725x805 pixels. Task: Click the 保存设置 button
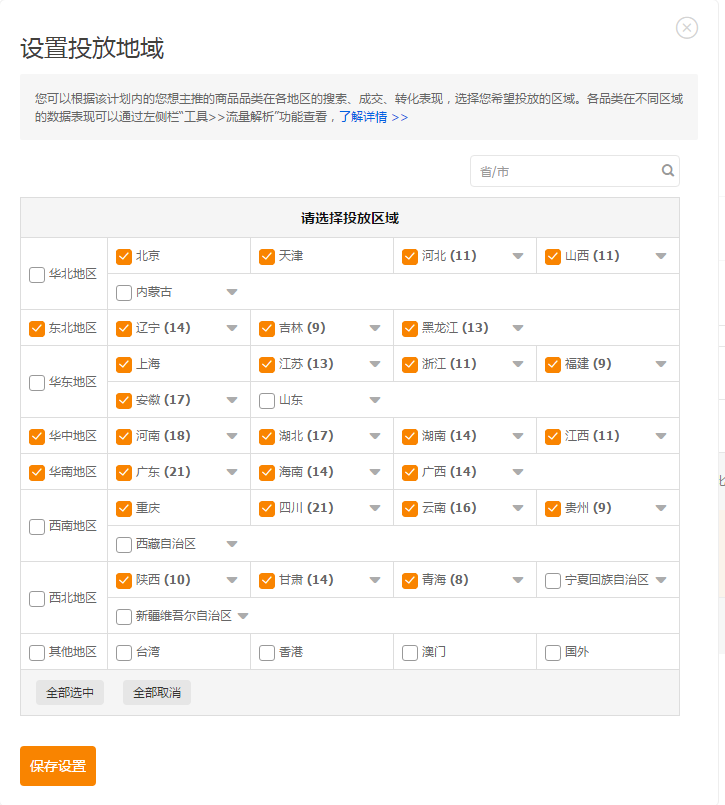pyautogui.click(x=58, y=765)
